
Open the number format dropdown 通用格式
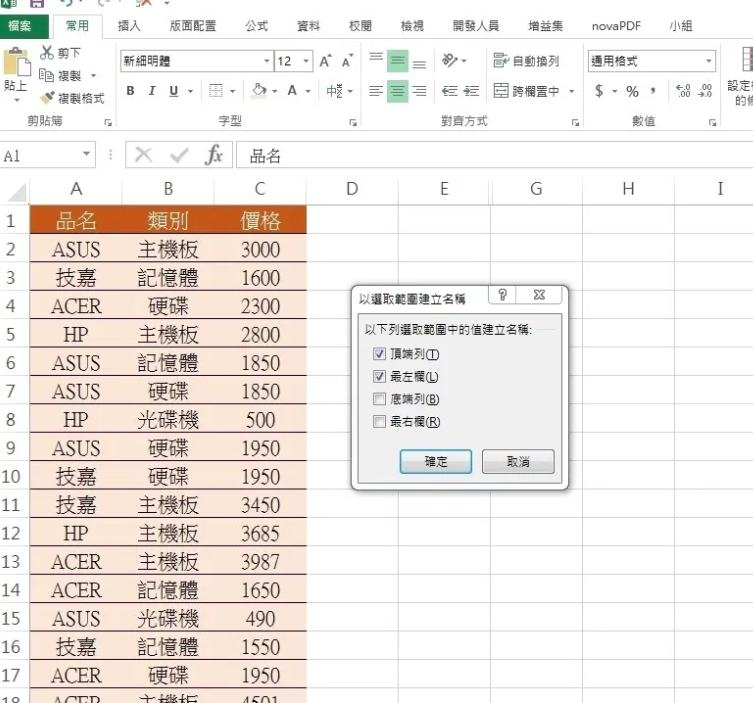click(708, 61)
